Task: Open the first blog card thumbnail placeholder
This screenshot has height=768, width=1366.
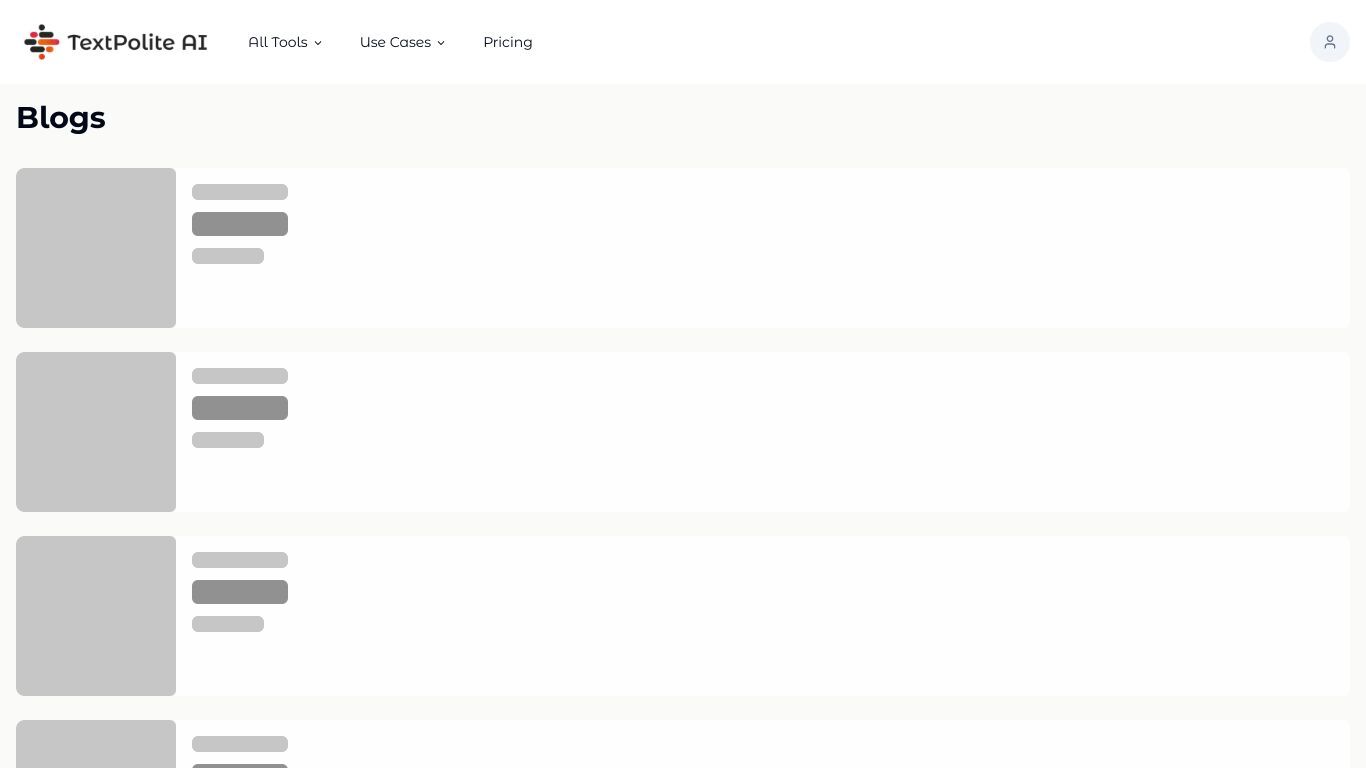Action: pos(96,248)
